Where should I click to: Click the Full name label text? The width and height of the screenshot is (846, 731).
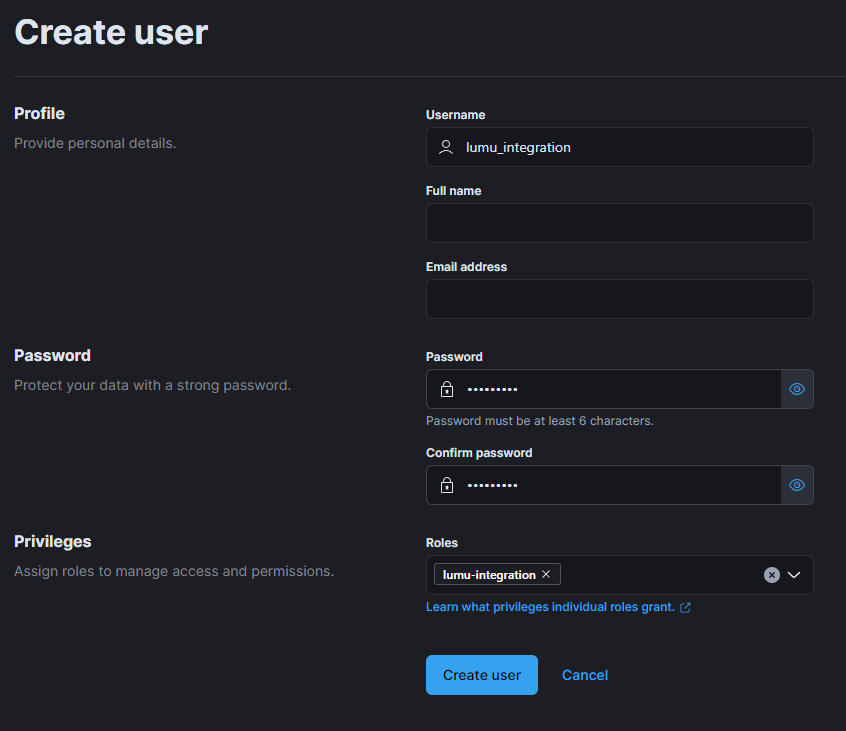[453, 191]
